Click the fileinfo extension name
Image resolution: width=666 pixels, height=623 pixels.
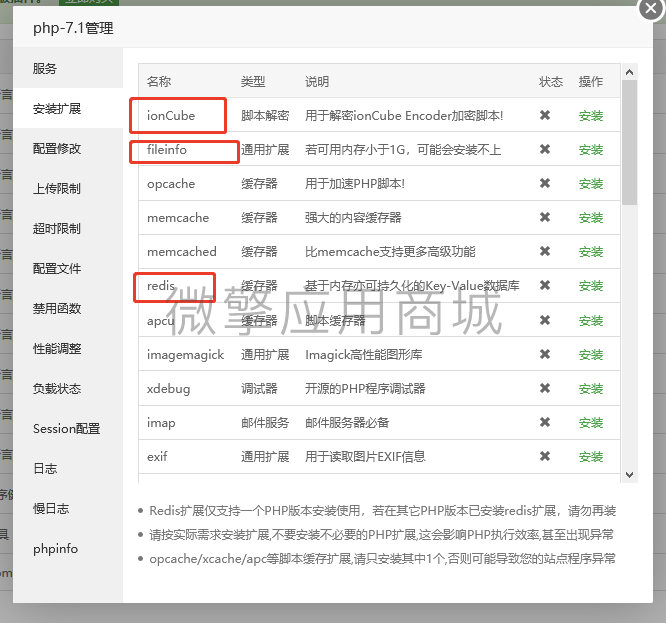coord(166,149)
